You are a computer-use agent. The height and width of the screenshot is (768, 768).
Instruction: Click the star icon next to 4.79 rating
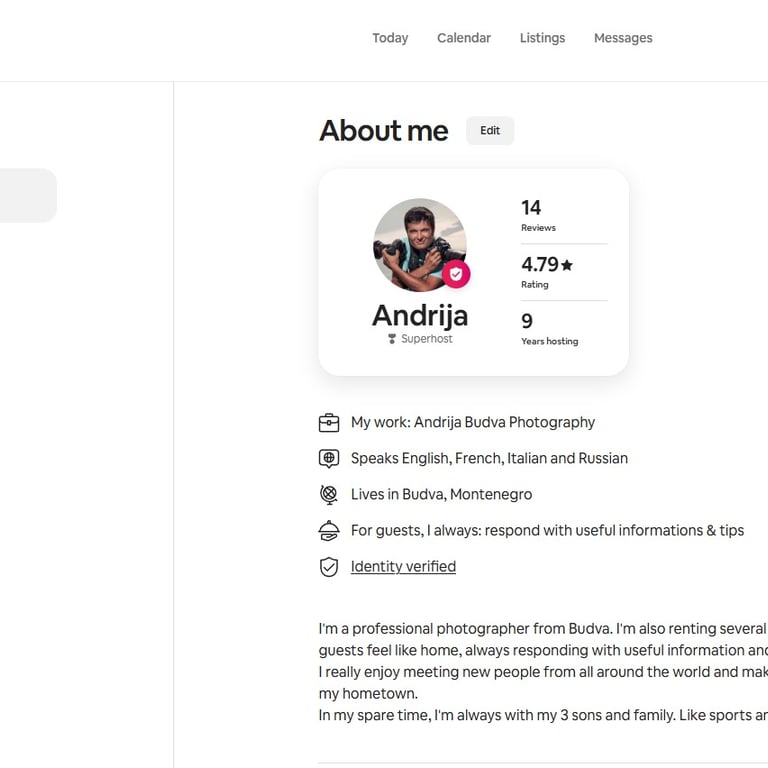click(567, 265)
